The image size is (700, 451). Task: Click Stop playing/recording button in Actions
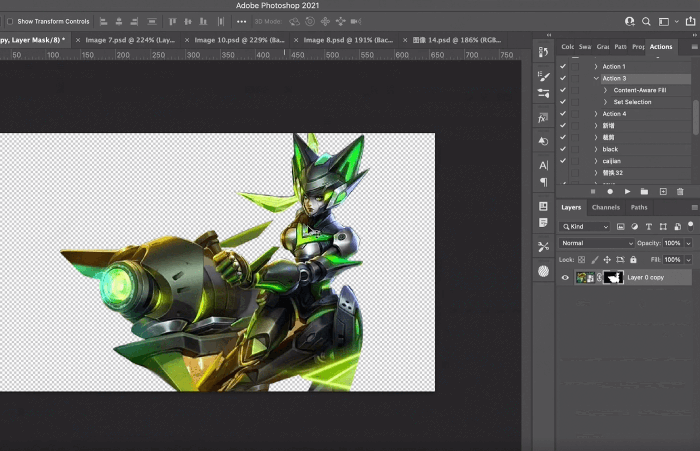(593, 192)
